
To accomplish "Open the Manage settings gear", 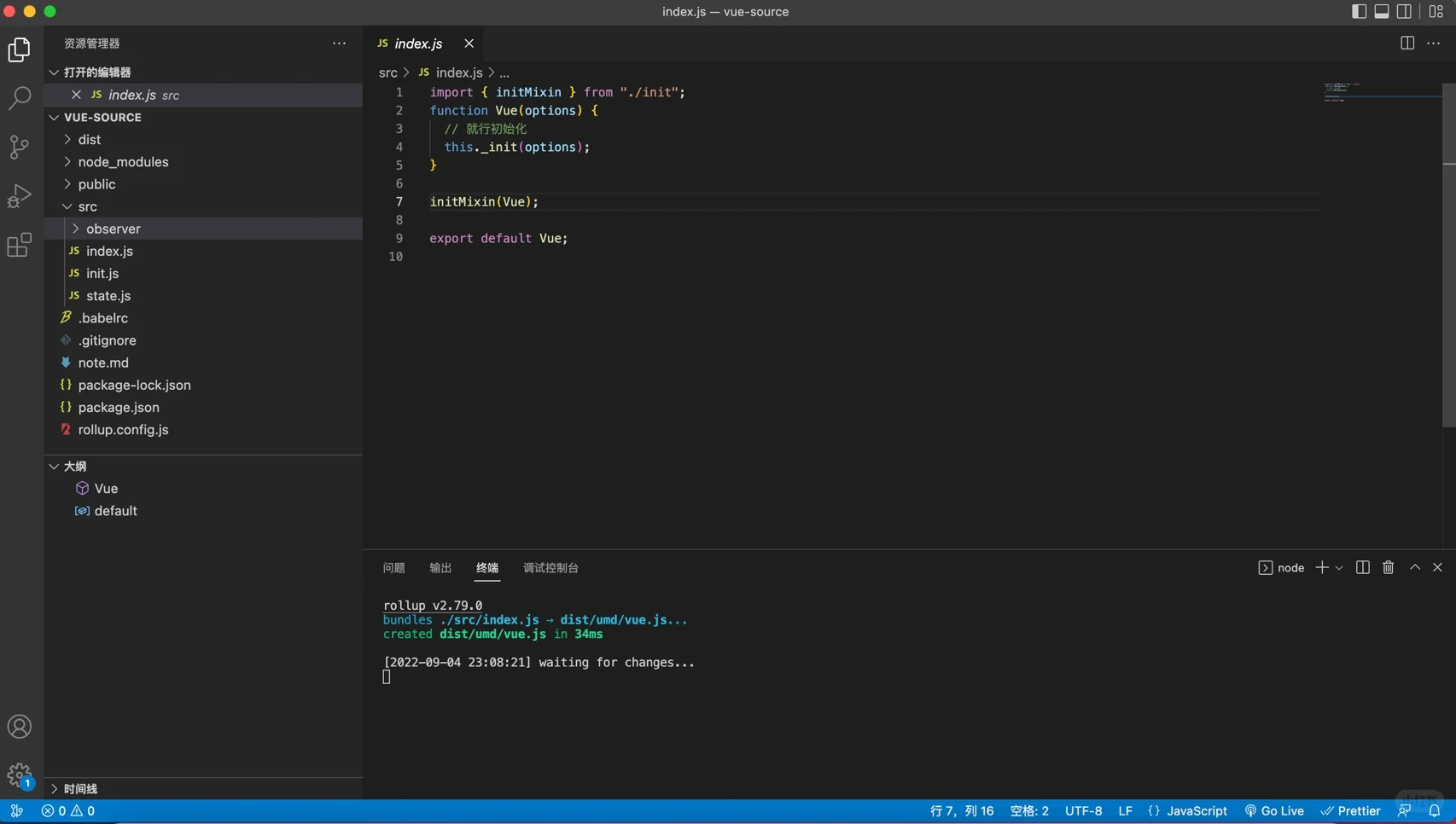I will point(19,775).
